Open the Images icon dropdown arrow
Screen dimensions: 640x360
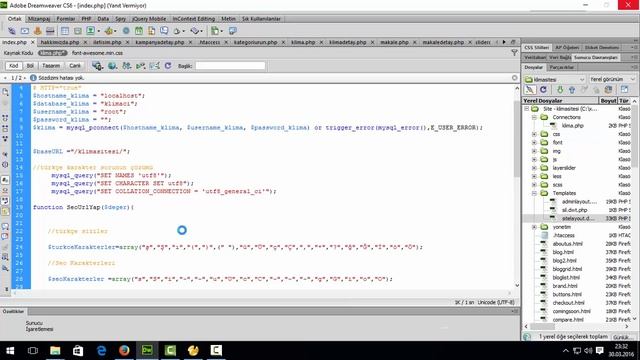(98, 31)
